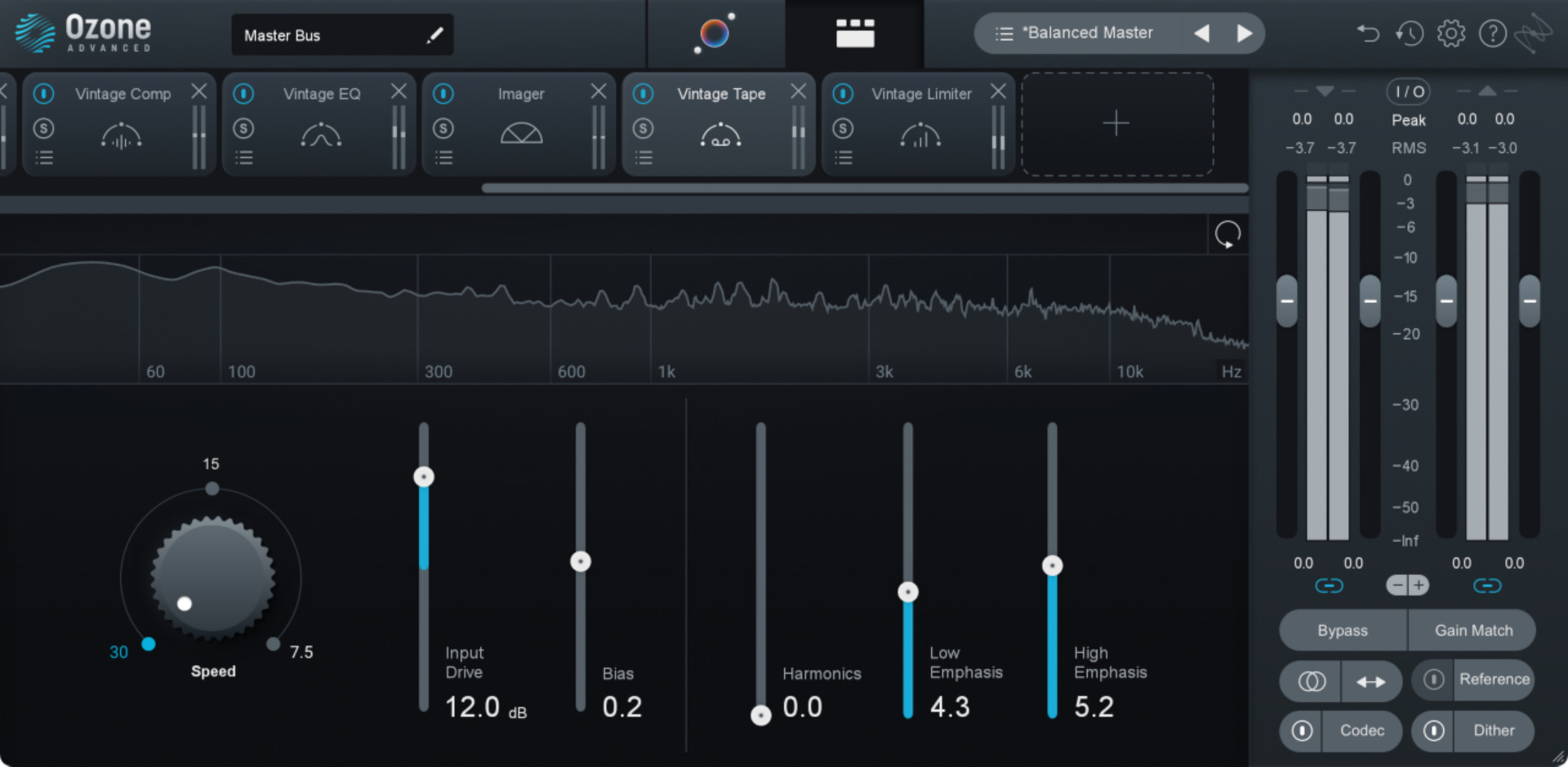Enable Gain Match
Screen dimensions: 1568x767
[x=1472, y=630]
